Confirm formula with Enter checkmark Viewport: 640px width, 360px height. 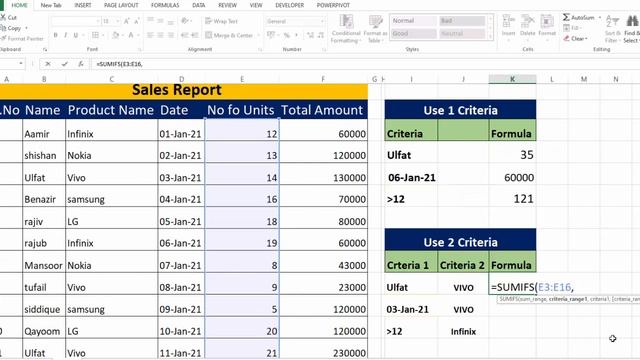point(64,64)
